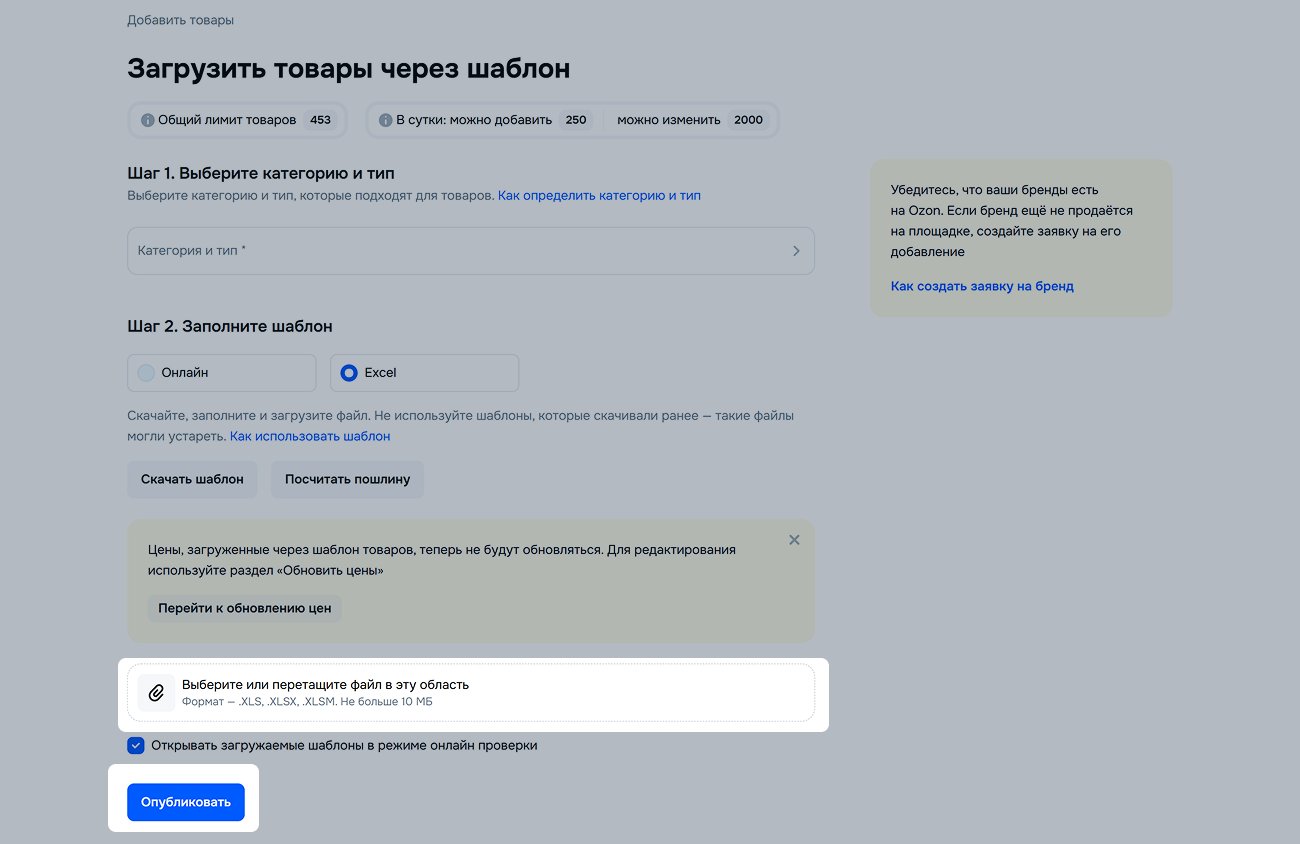Click the 'Посчитать пошлину' button

pyautogui.click(x=347, y=479)
